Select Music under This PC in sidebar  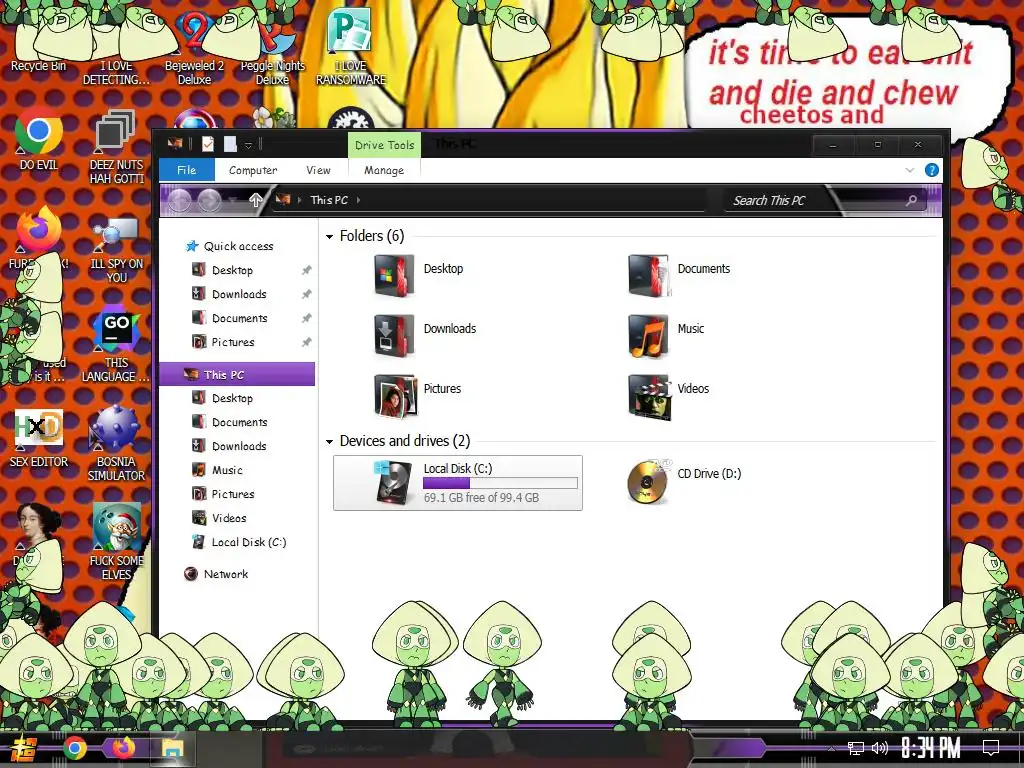click(227, 470)
